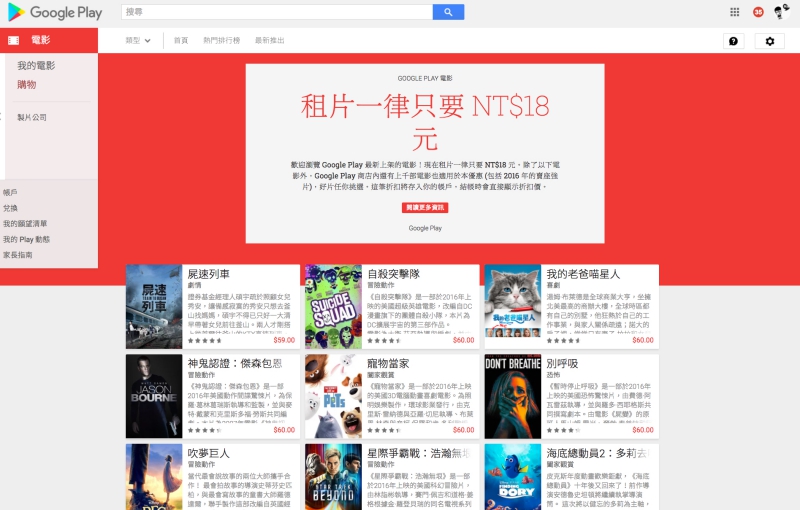
Task: Open the 家長指南 link
Action: coord(17,254)
